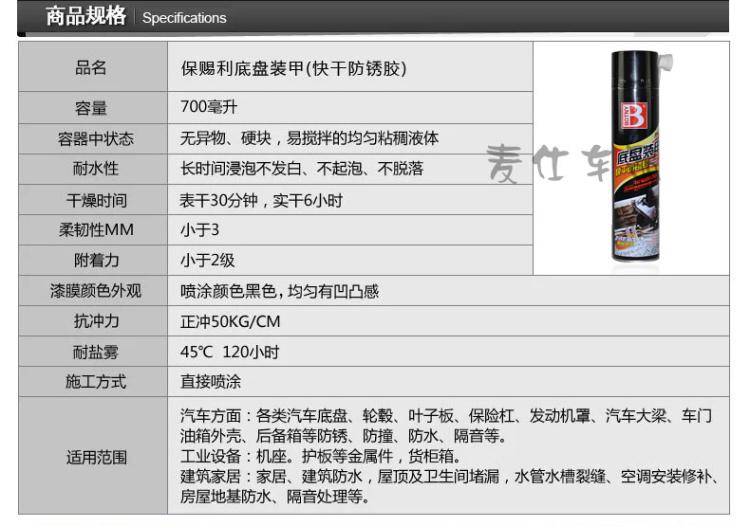Click the 工业设备 description line
The image size is (750, 526).
320,456
